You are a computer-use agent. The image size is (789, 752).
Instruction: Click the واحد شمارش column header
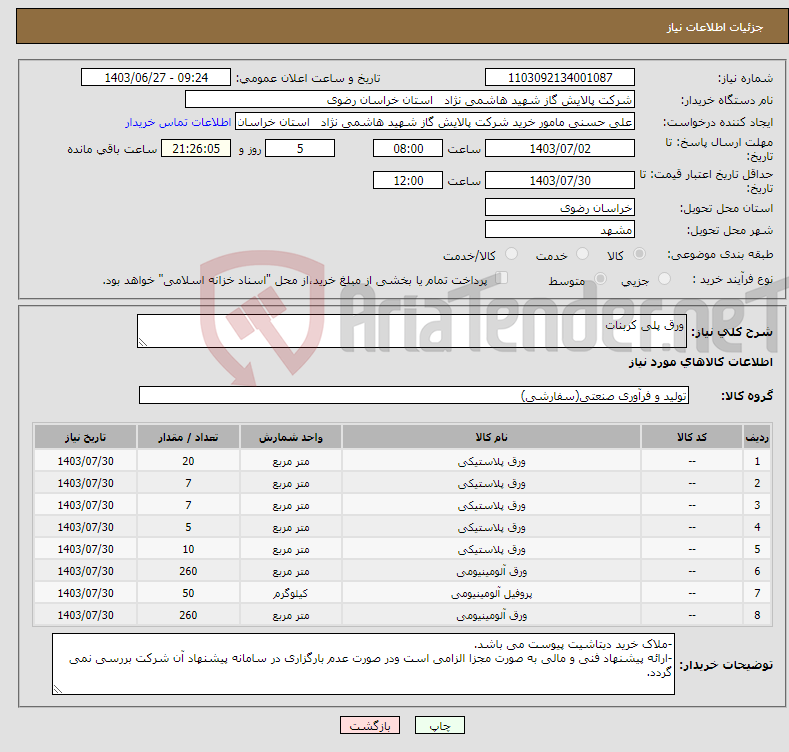coord(291,437)
